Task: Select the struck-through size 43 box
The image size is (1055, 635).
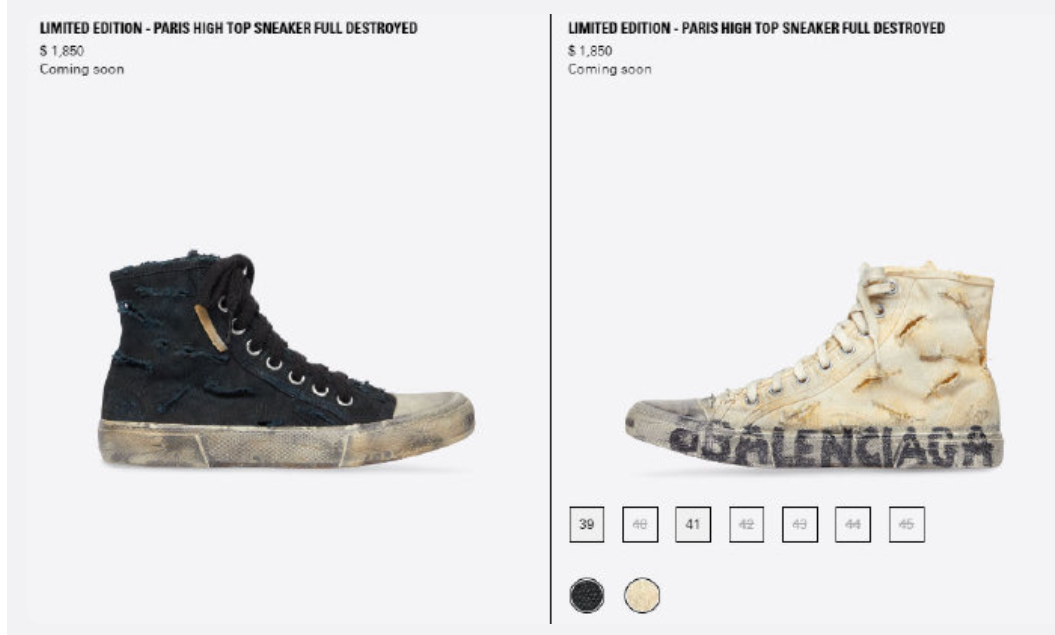Action: [x=799, y=524]
